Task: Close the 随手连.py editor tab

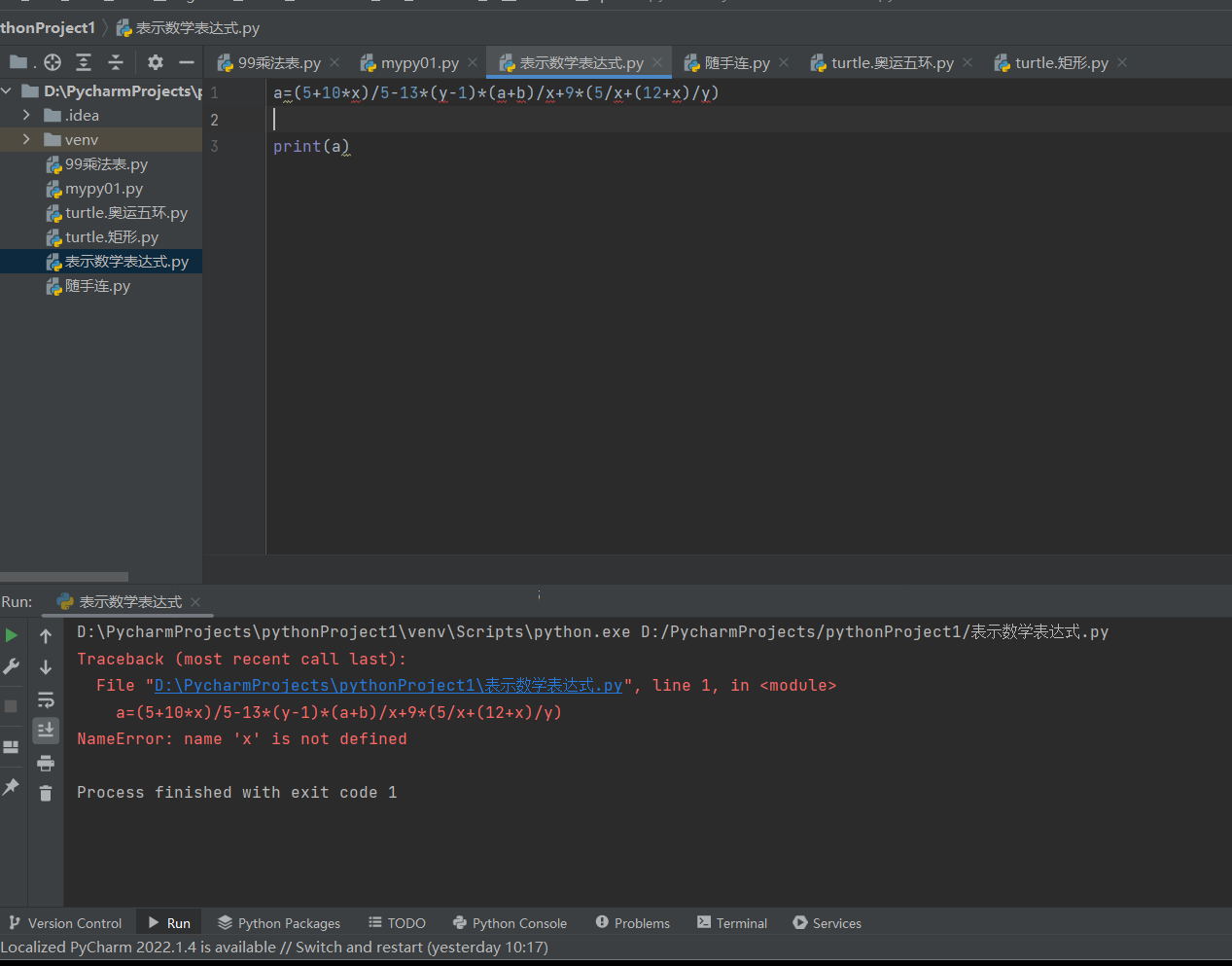Action: (x=784, y=62)
